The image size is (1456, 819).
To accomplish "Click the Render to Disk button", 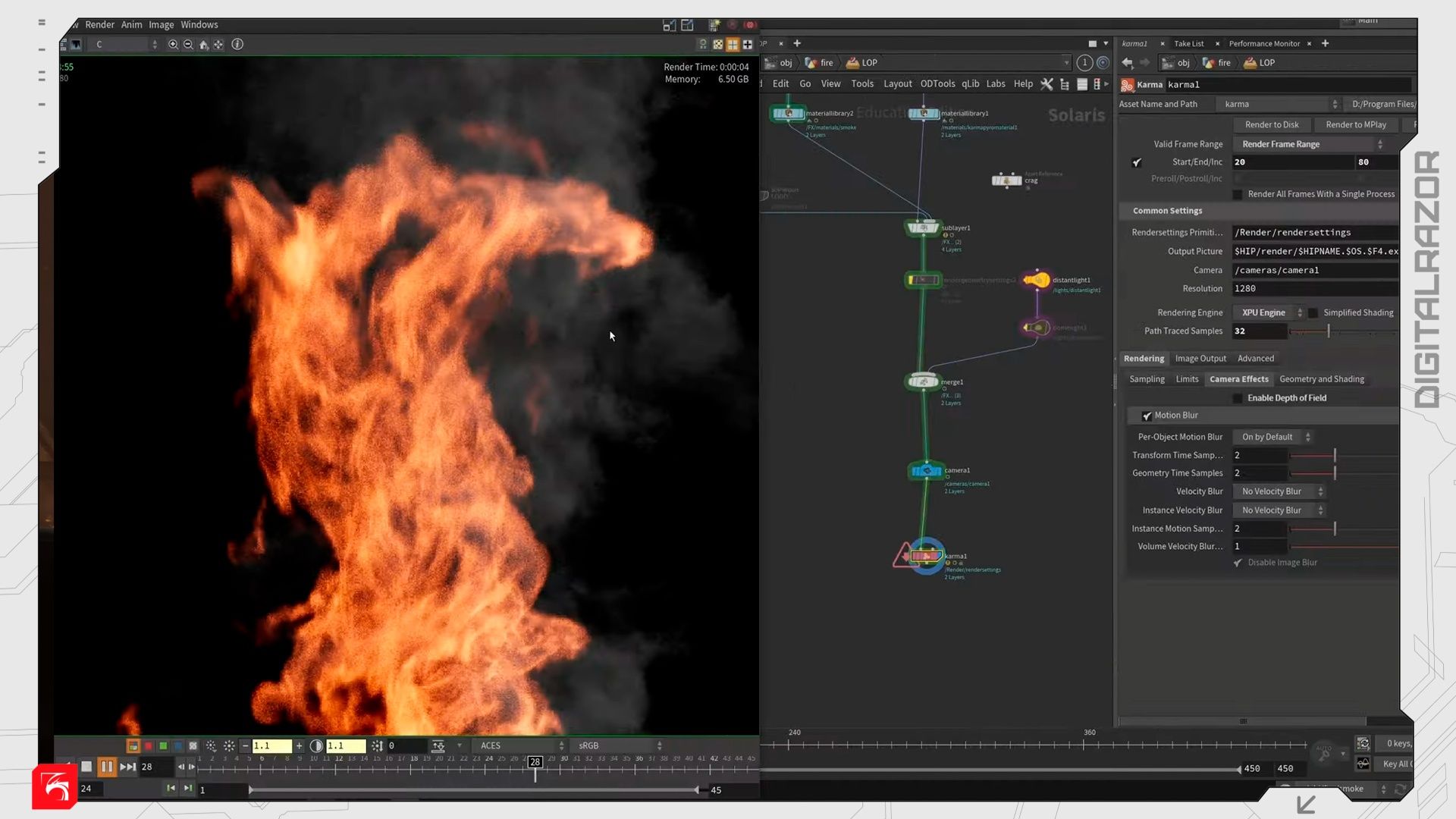I will (x=1271, y=124).
